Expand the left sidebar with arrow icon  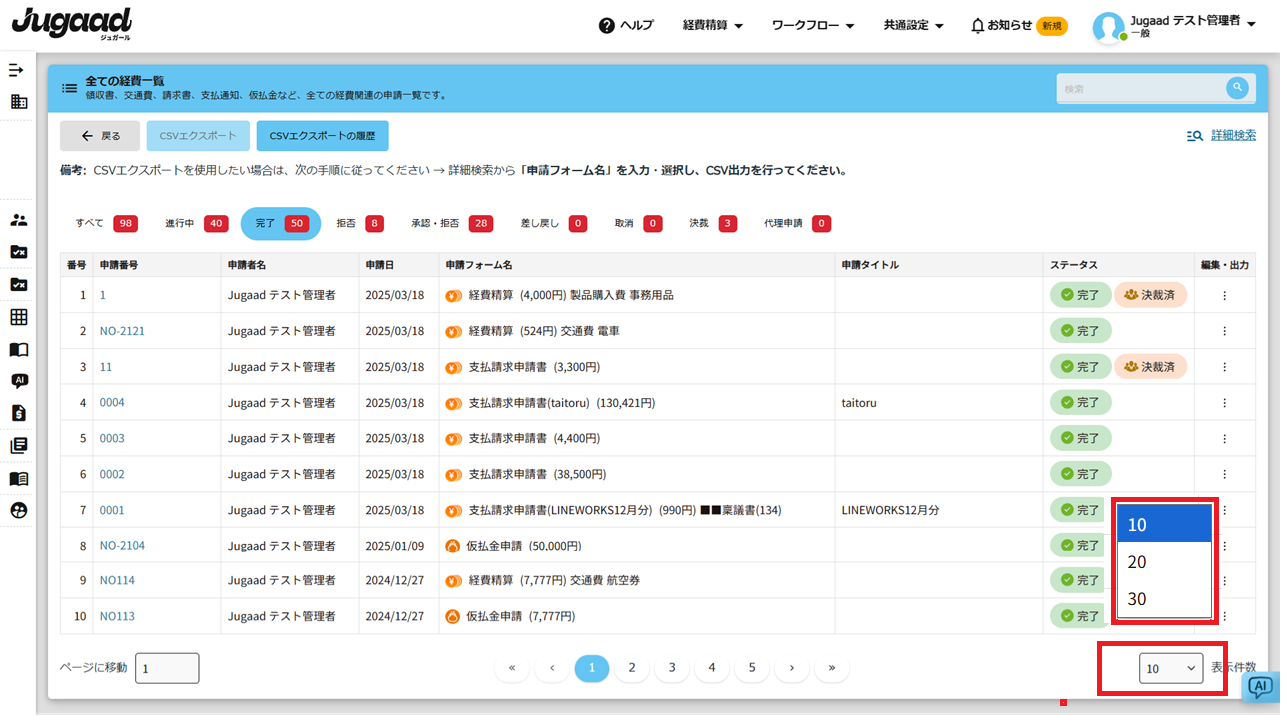click(16, 70)
